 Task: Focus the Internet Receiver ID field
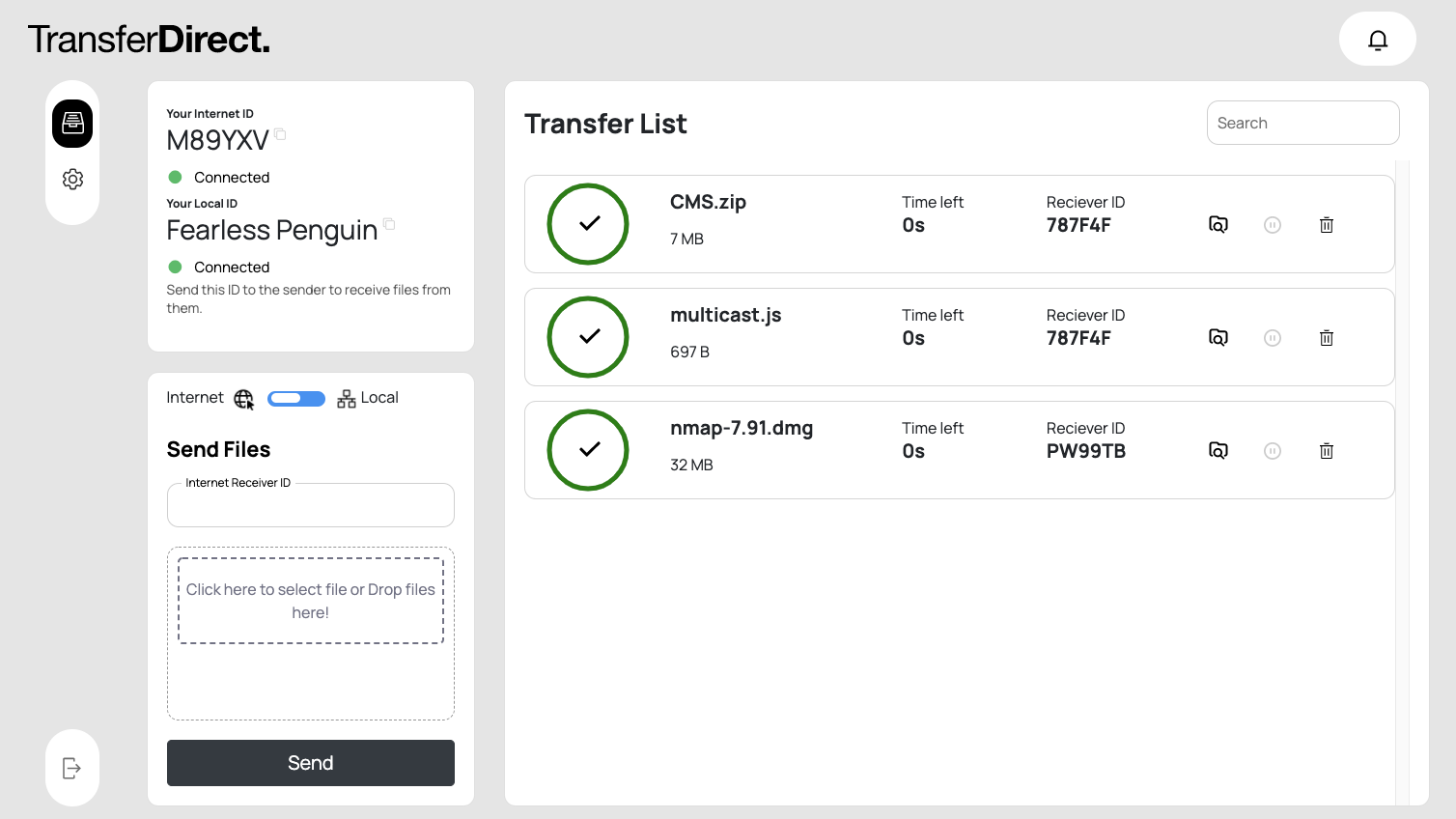pos(311,506)
